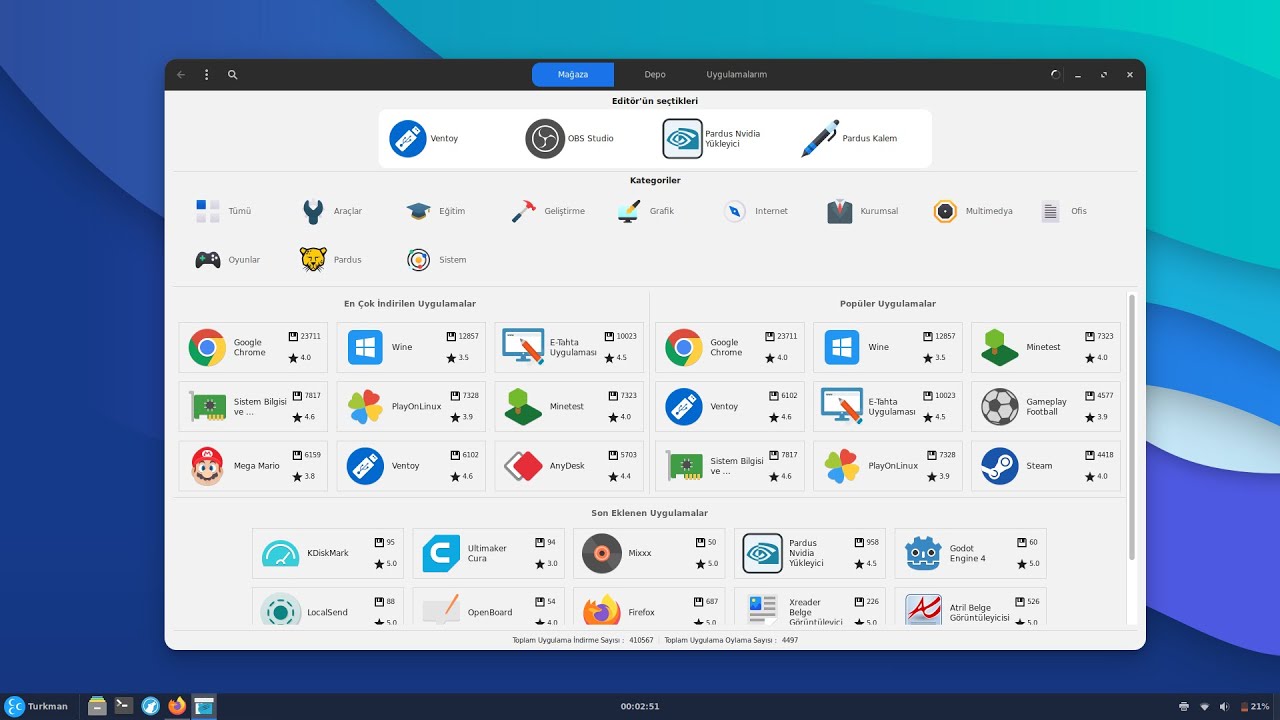Viewport: 1280px width, 720px height.
Task: Select the Multimedya category
Action: [x=973, y=211]
